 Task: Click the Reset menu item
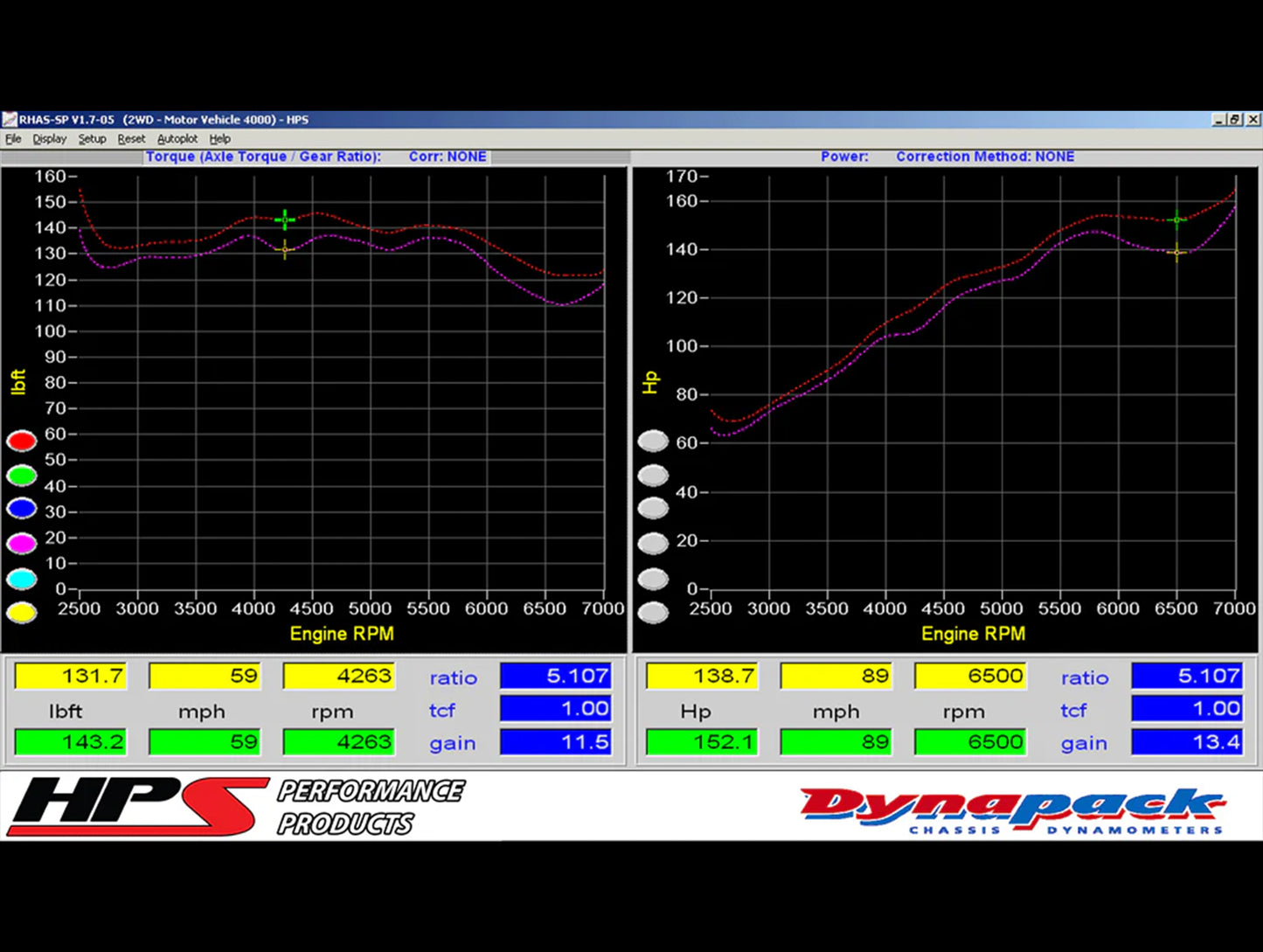[131, 139]
